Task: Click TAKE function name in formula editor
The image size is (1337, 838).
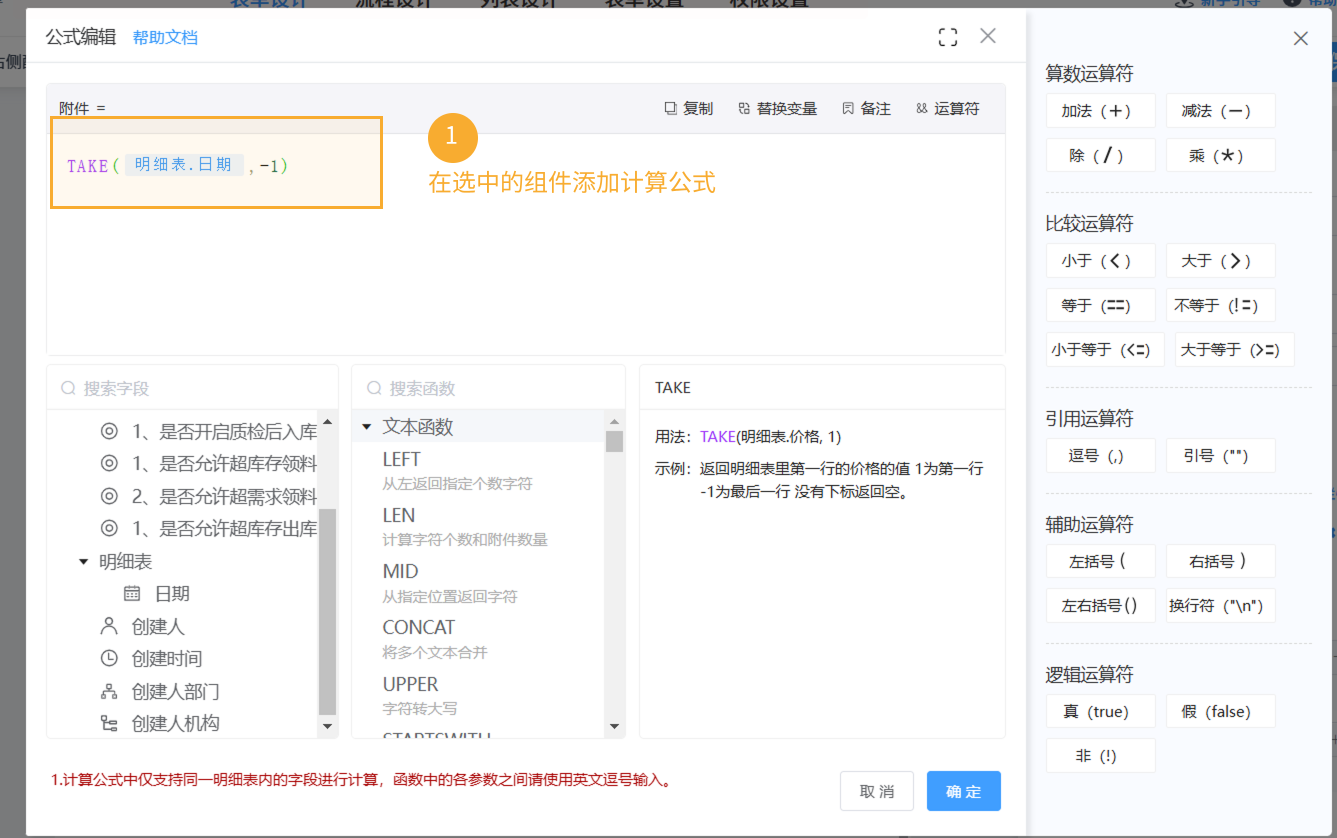Action: pyautogui.click(x=88, y=166)
